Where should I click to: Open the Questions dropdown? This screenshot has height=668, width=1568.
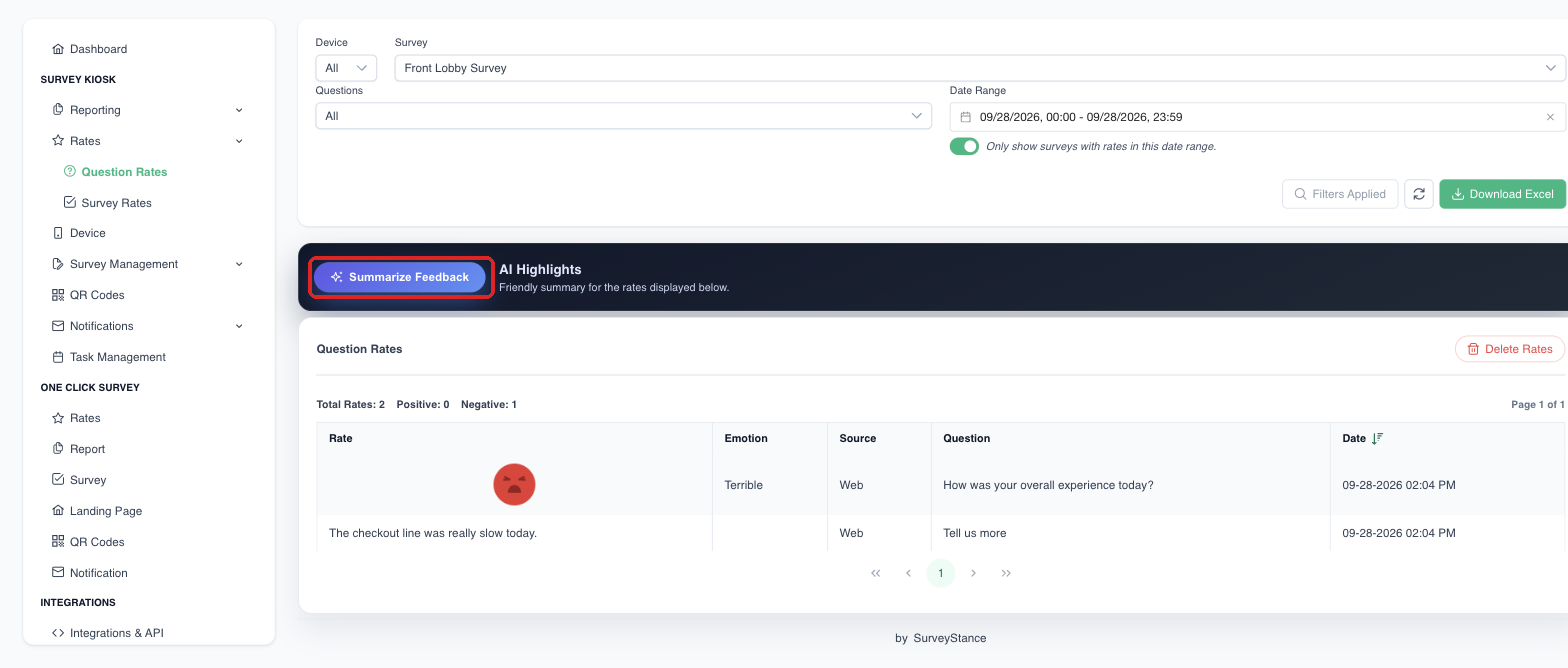(624, 116)
